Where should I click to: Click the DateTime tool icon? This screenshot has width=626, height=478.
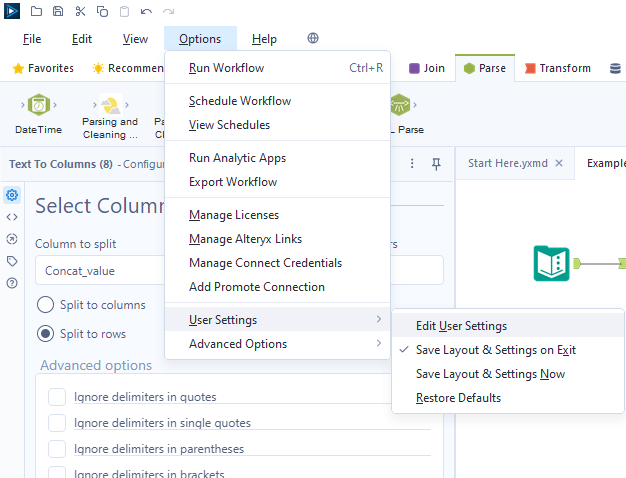tap(38, 106)
